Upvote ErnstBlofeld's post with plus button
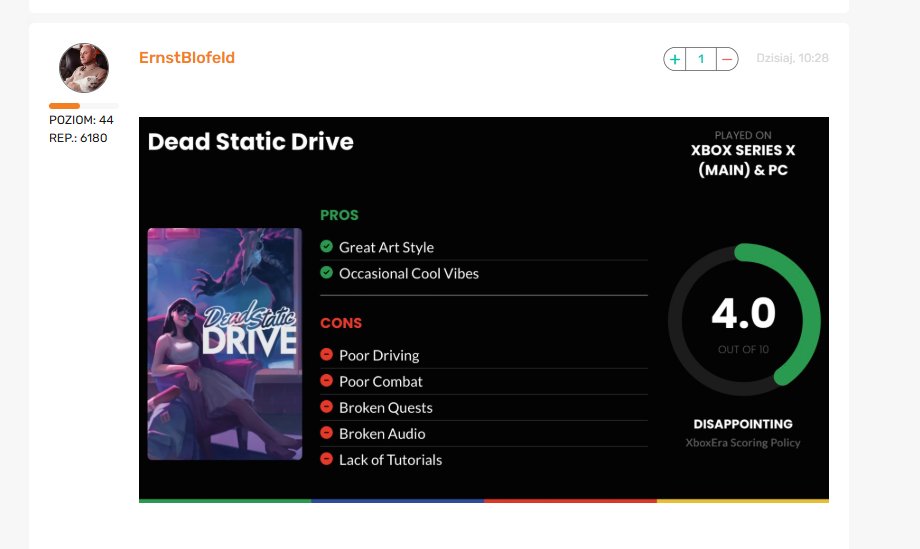Image resolution: width=920 pixels, height=549 pixels. click(675, 59)
